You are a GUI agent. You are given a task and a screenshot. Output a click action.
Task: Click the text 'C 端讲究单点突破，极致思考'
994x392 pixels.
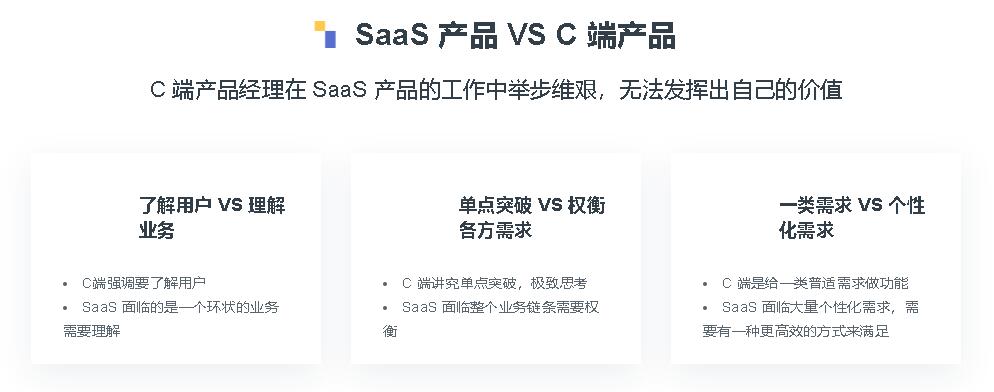click(494, 284)
